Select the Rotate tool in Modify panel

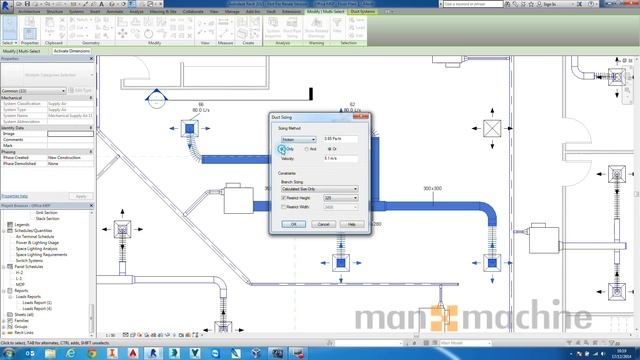click(149, 33)
